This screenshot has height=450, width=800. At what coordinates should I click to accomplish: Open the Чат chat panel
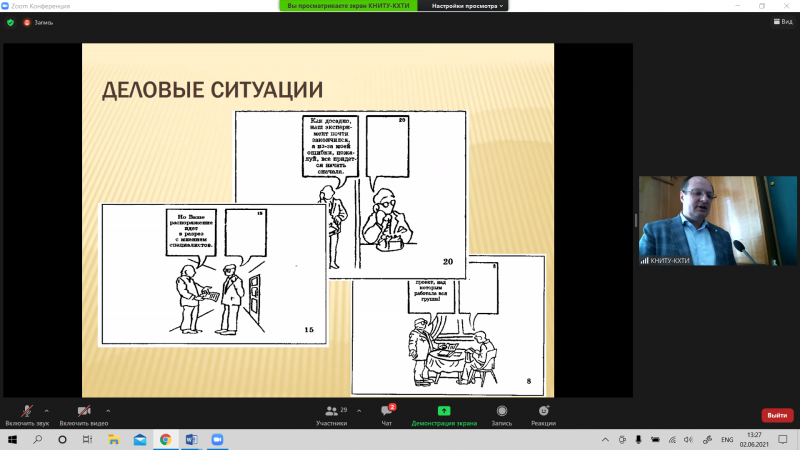pos(386,414)
